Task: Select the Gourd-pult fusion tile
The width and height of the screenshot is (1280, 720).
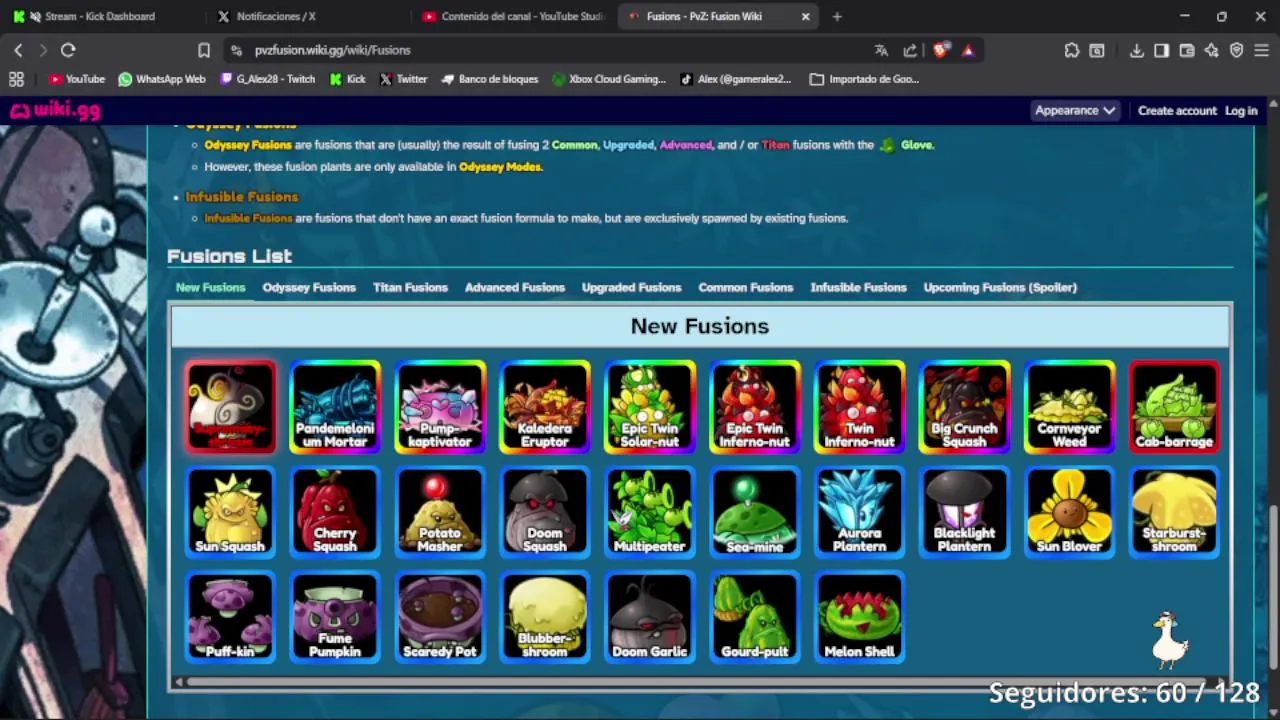Action: [755, 617]
